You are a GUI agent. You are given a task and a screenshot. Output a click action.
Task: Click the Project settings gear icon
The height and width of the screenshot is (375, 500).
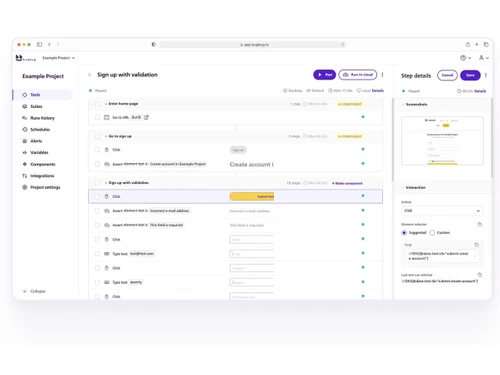(x=25, y=187)
